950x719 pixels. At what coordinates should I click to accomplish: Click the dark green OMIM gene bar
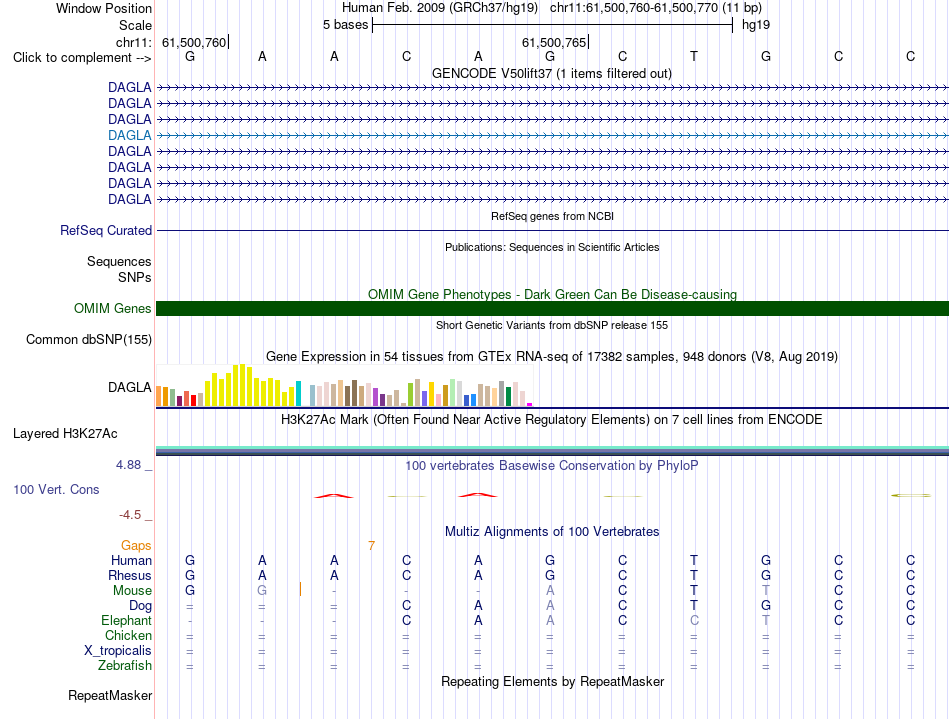pos(552,308)
